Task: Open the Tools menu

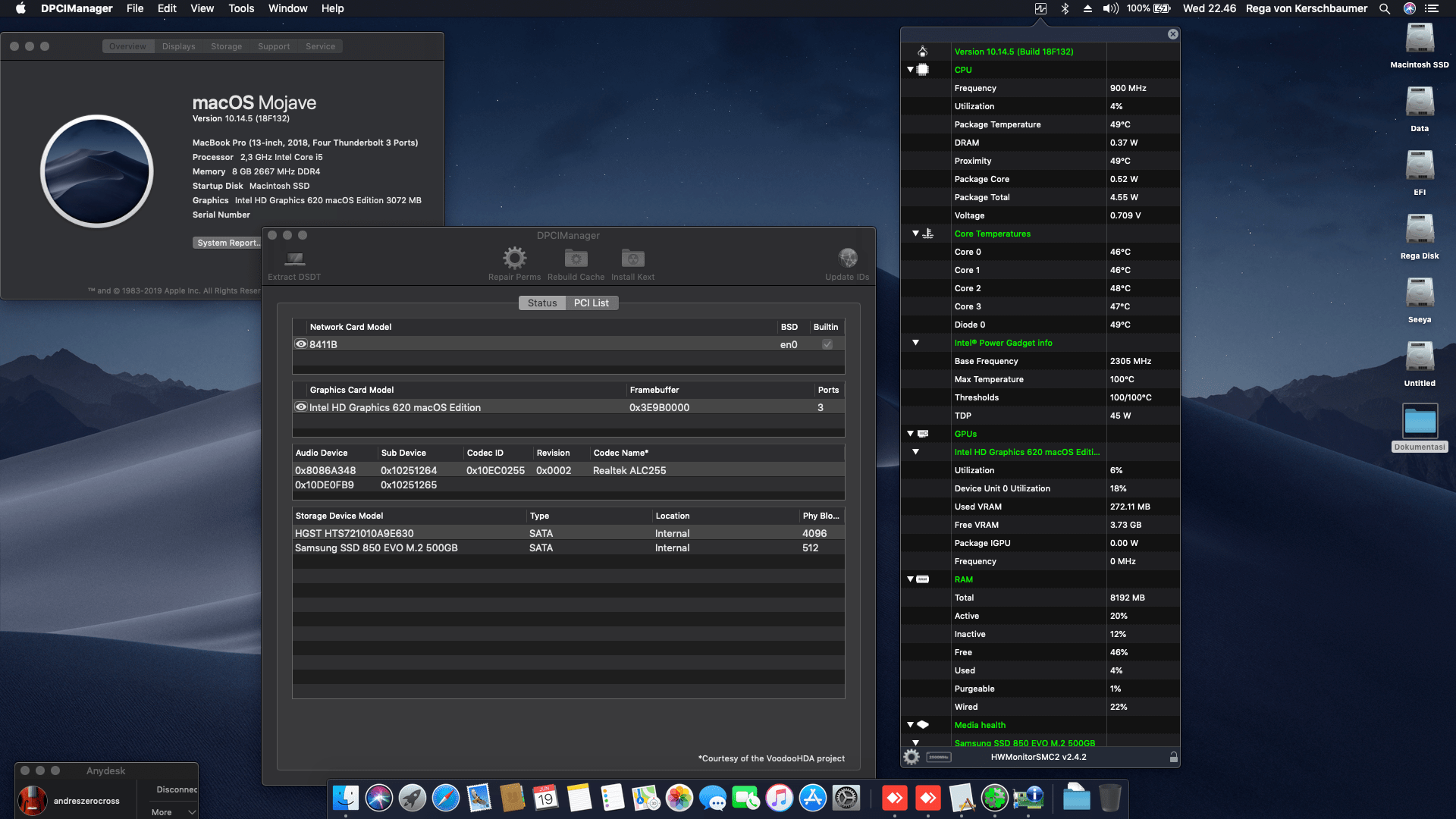Action: tap(240, 8)
